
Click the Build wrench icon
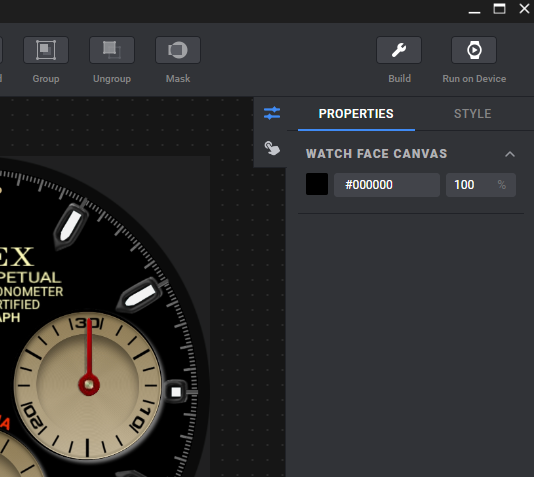pyautogui.click(x=399, y=50)
